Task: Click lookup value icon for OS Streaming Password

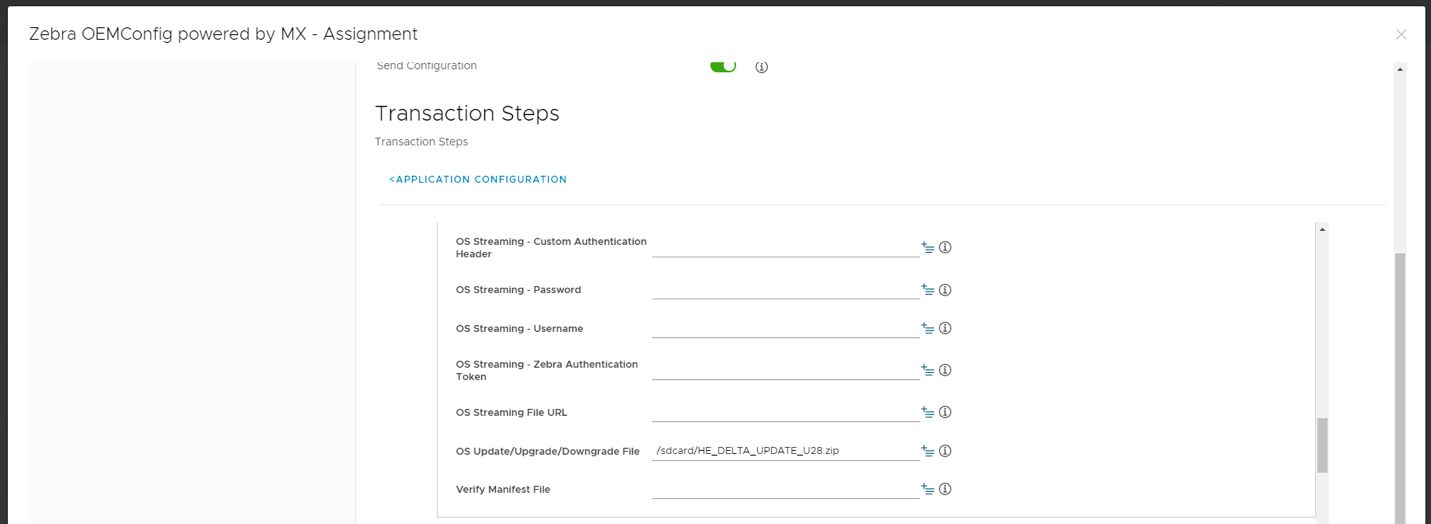Action: (927, 290)
